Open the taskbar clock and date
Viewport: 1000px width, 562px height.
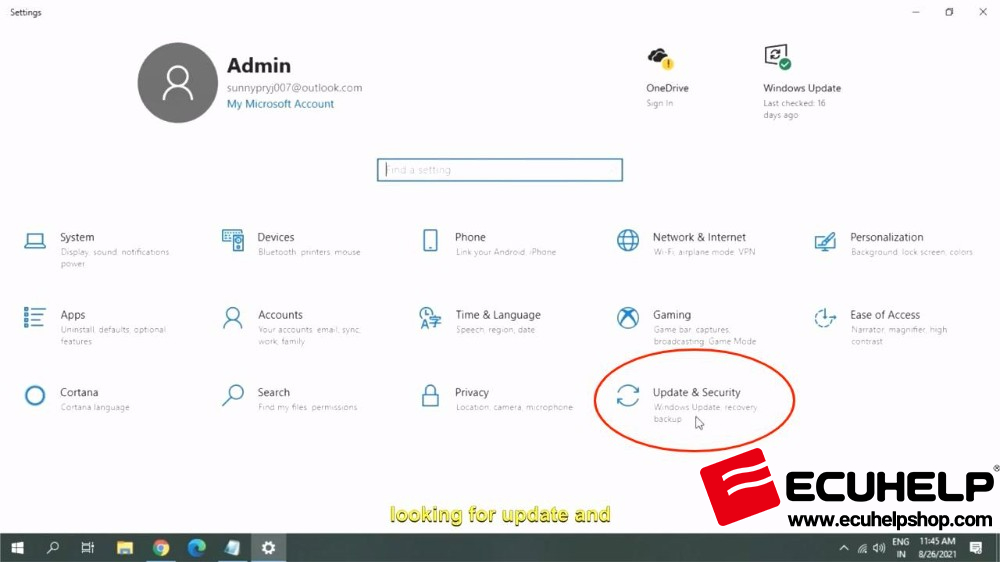[x=938, y=548]
